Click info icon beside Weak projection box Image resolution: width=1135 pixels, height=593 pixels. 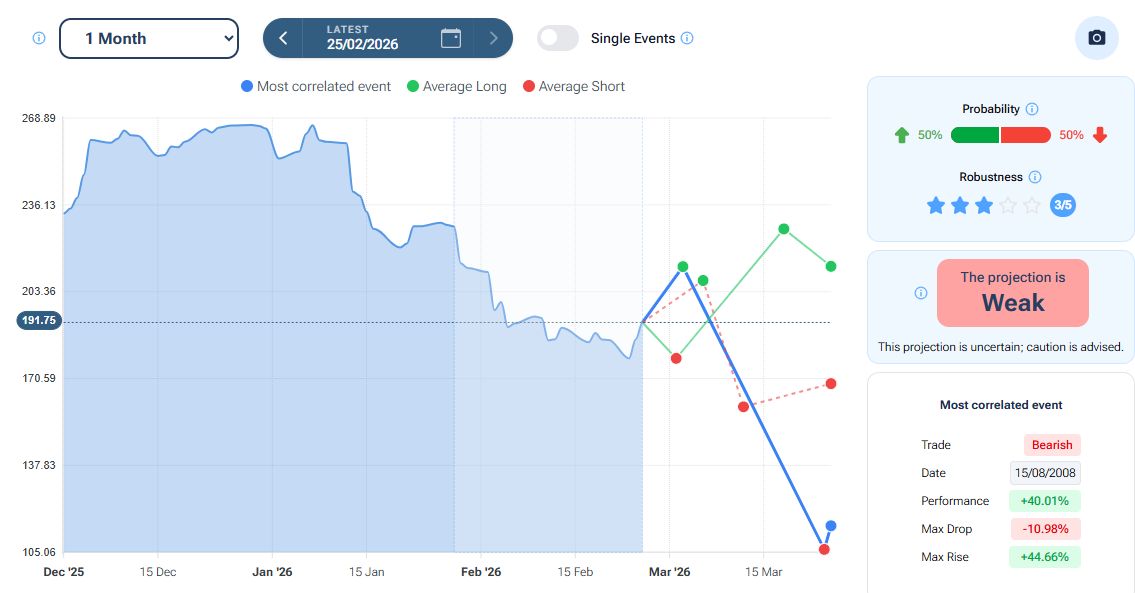(x=921, y=293)
